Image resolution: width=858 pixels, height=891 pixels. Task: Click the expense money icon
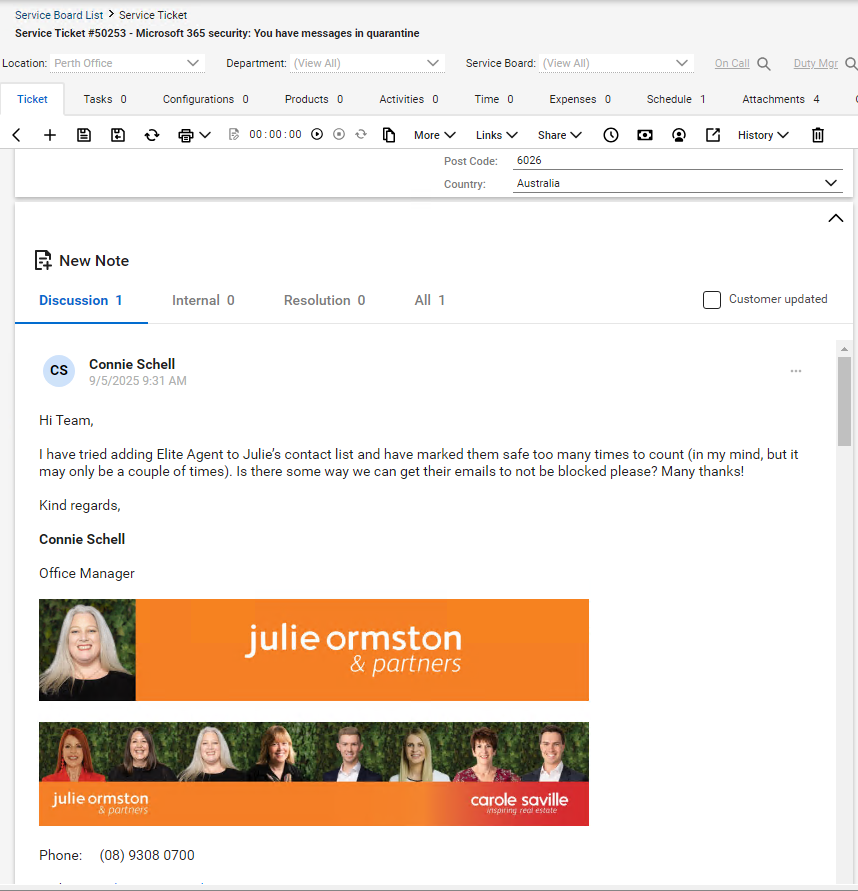pos(645,135)
